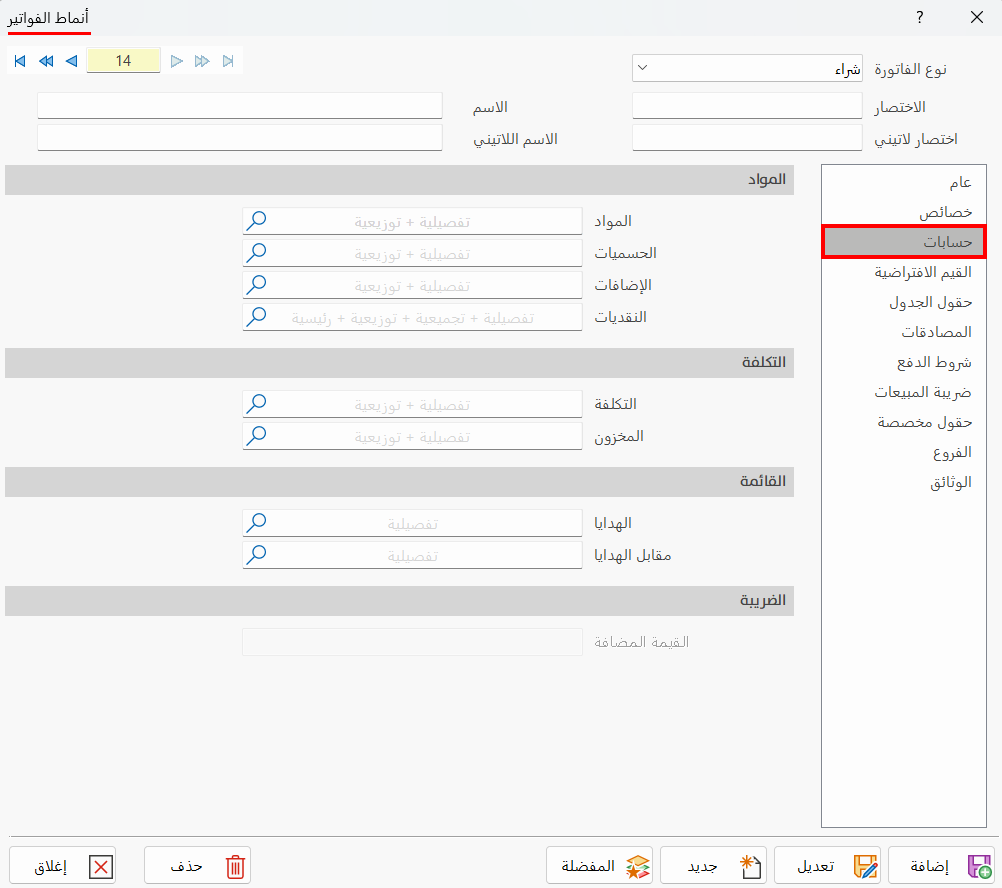Click the الحسميات account input field

(x=412, y=252)
